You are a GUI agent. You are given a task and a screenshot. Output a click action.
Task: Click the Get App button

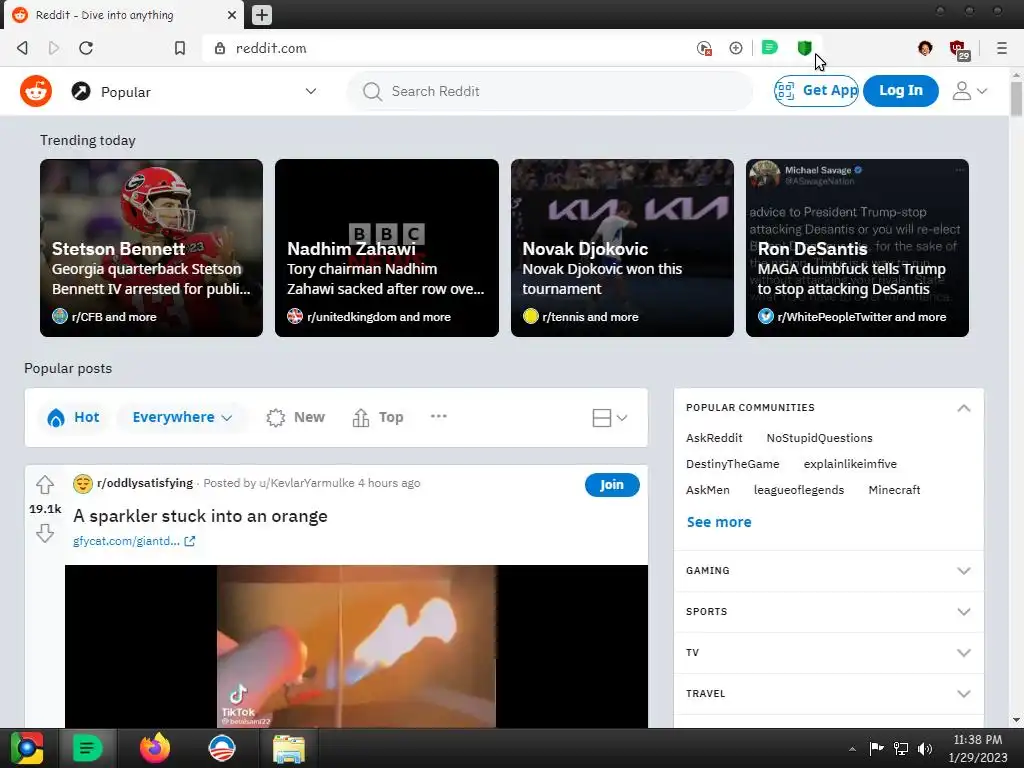[816, 91]
